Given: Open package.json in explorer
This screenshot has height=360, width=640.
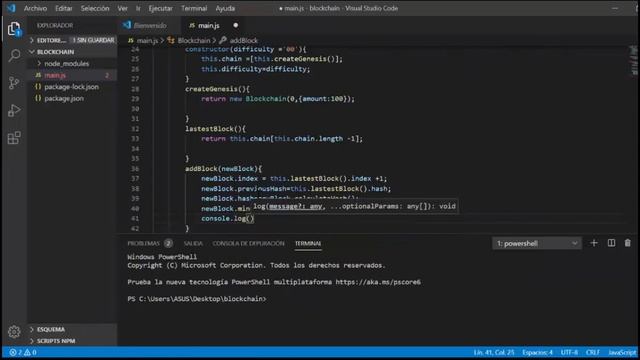Looking at the screenshot, I should [x=73, y=98].
